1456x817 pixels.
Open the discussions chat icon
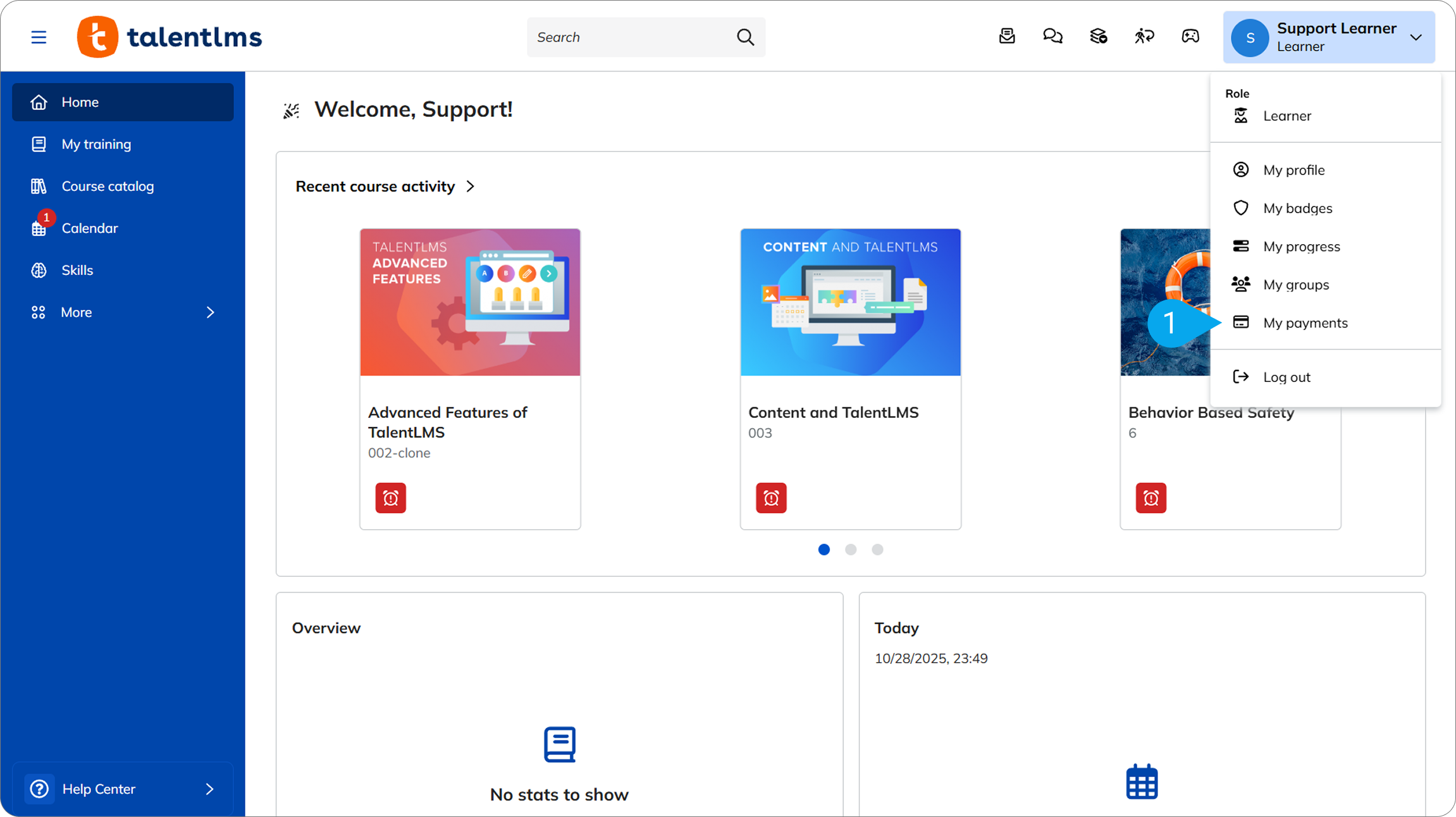[1052, 37]
